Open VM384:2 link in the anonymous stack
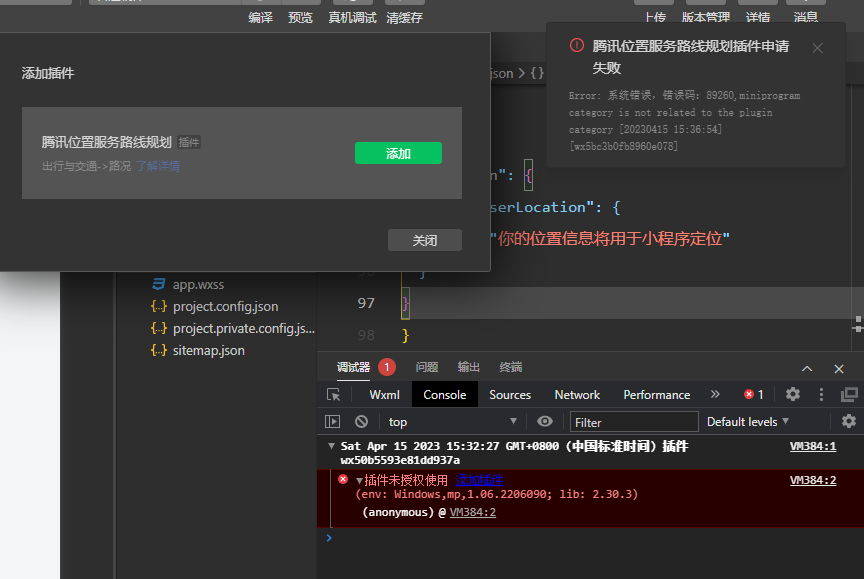Image resolution: width=864 pixels, height=579 pixels. tap(472, 512)
